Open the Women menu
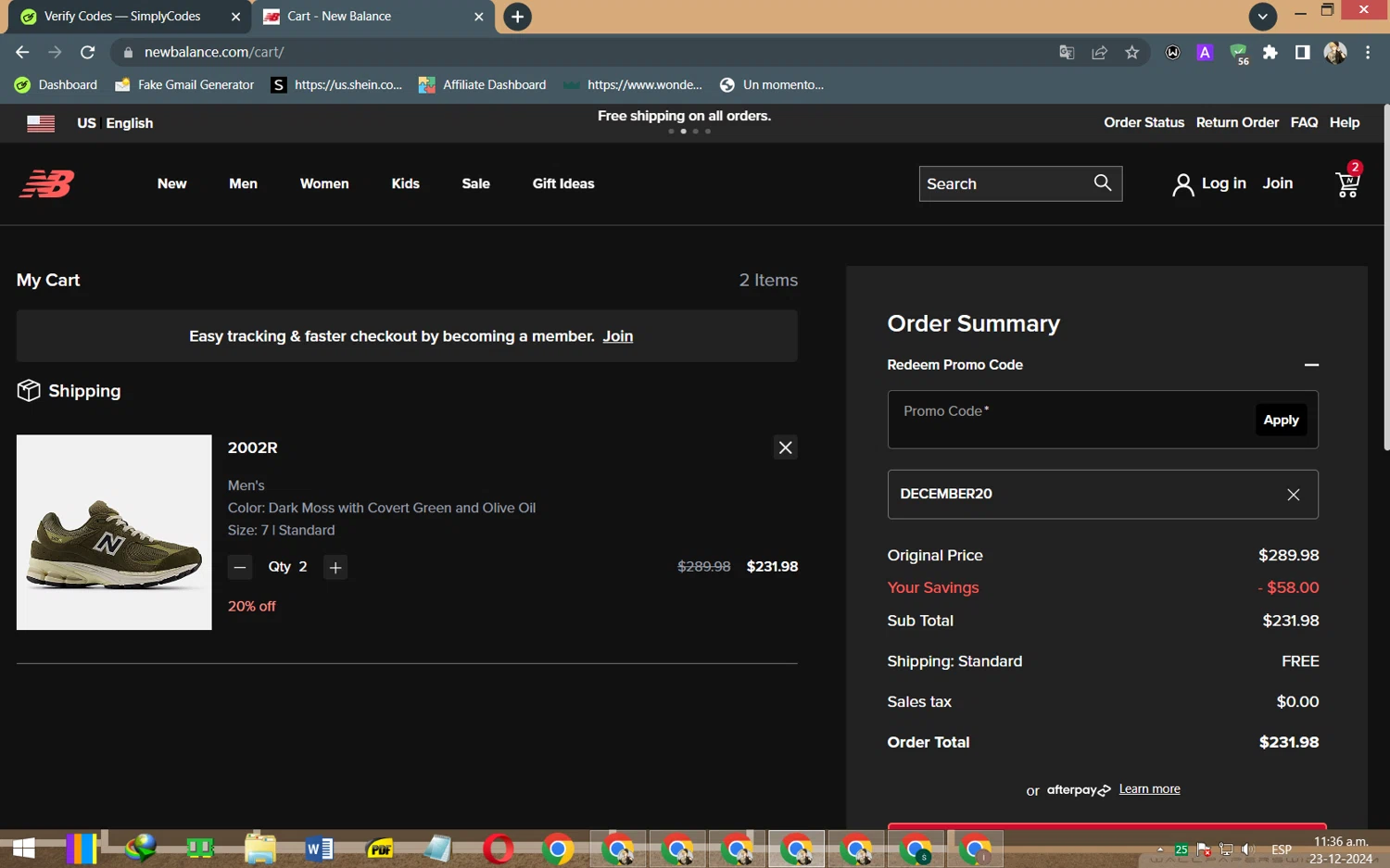Screen dimensions: 1390x868 pyautogui.click(x=324, y=183)
